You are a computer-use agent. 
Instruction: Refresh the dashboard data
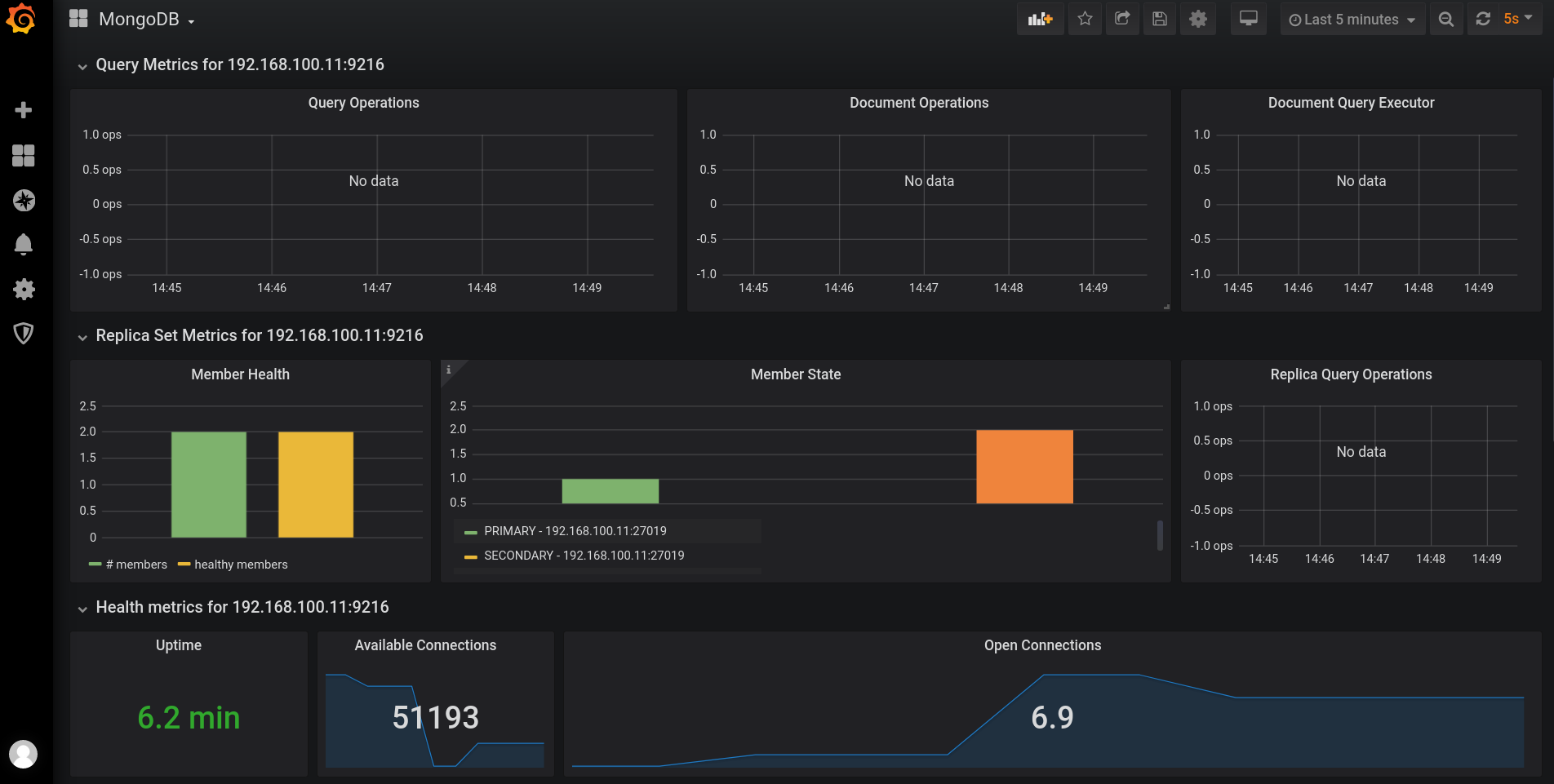[1483, 19]
